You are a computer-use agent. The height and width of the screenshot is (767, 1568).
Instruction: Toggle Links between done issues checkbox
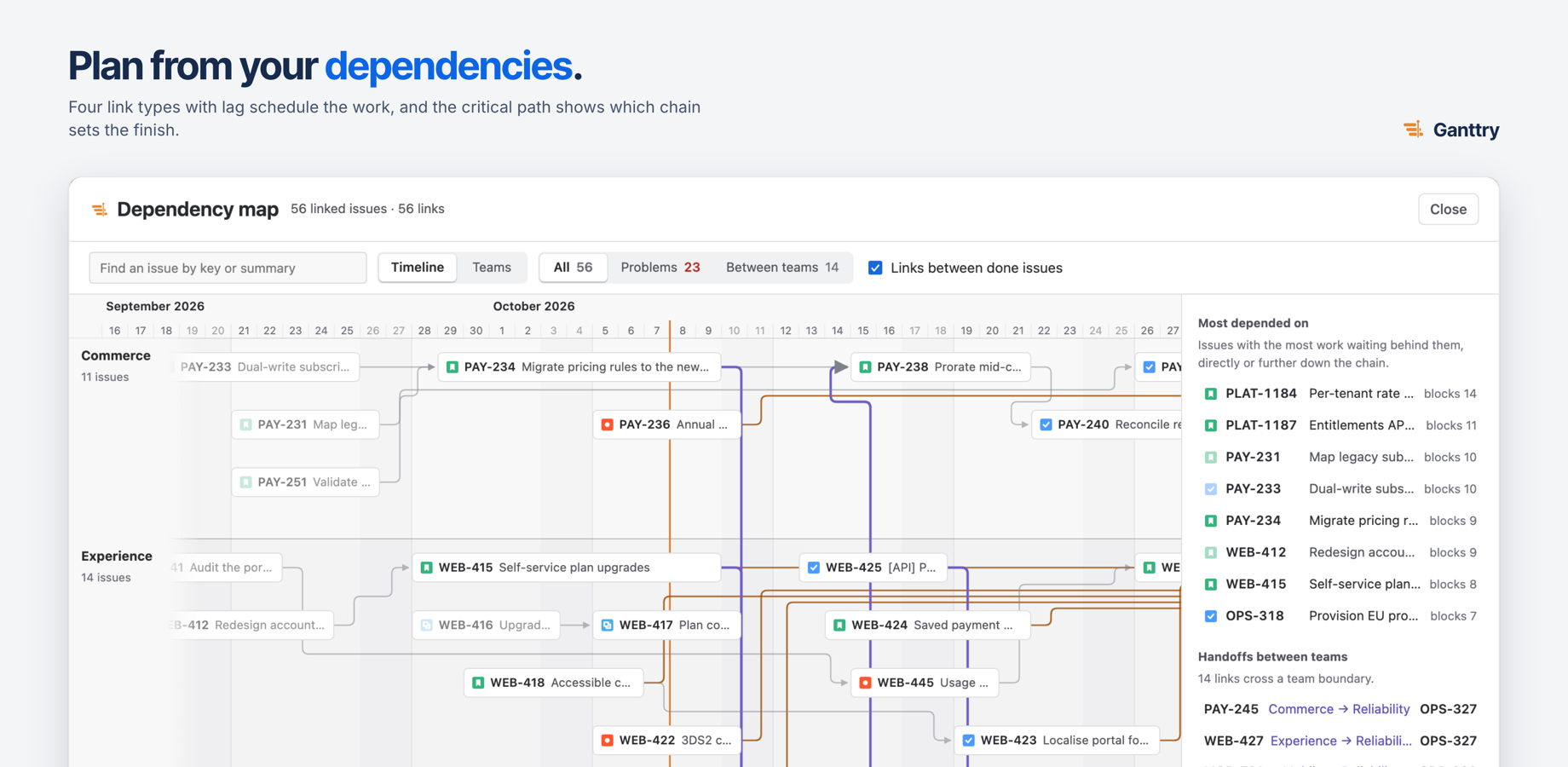[875, 268]
